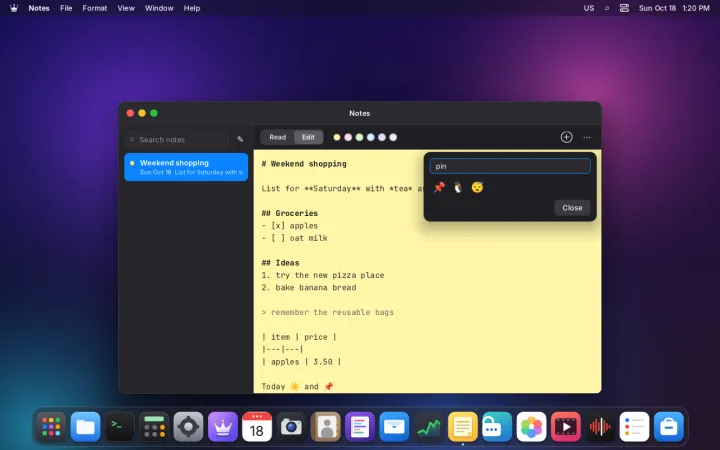The height and width of the screenshot is (450, 720).
Task: Click the emoji search field containing 'pin'
Action: 510,166
